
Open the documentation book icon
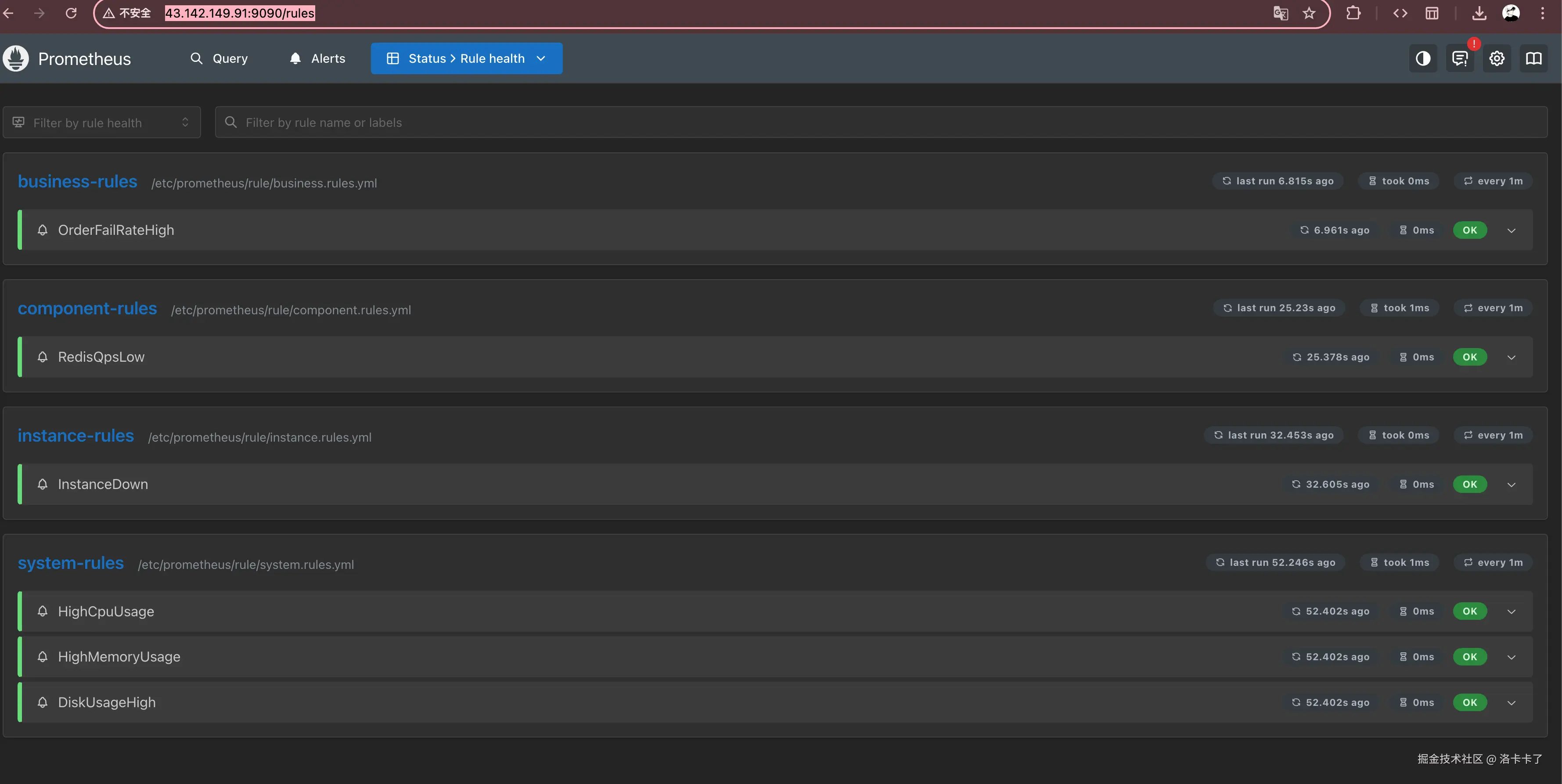click(1533, 59)
